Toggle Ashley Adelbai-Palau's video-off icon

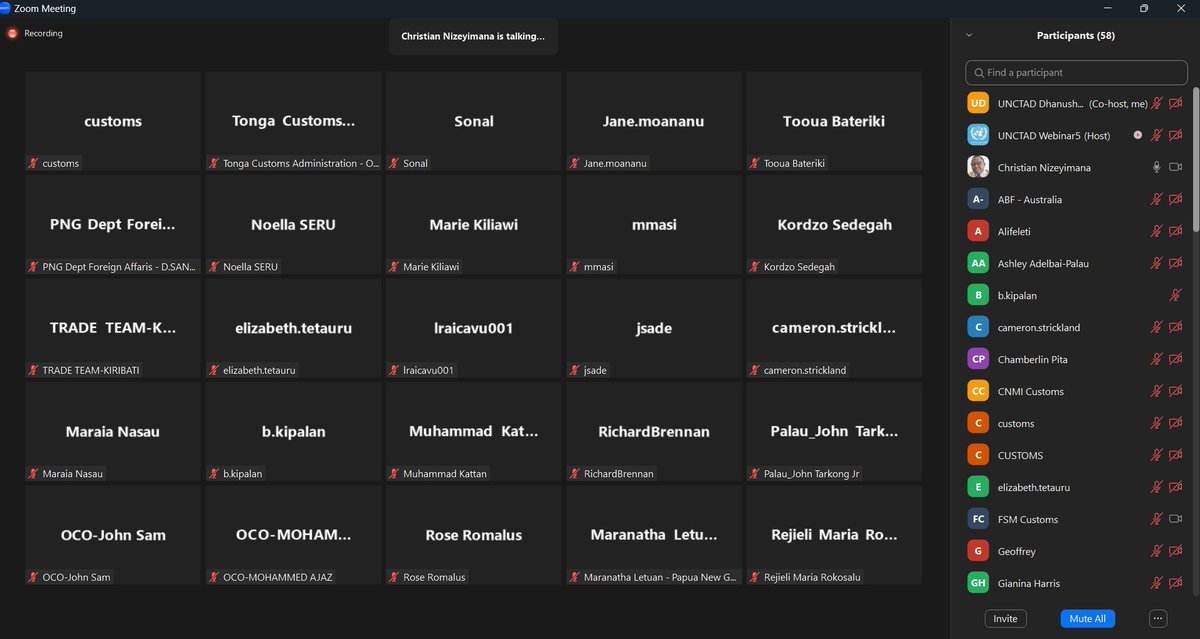1176,263
